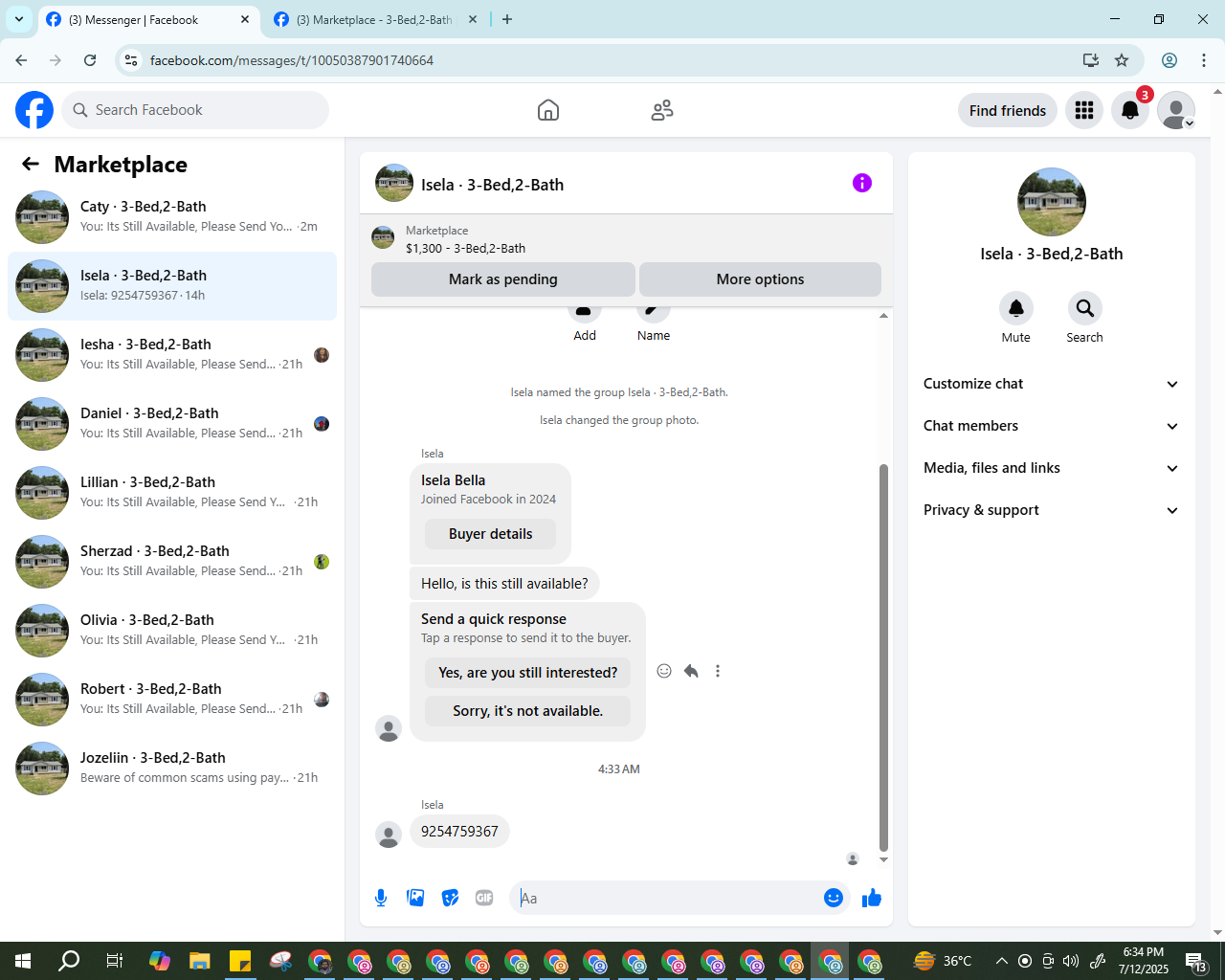Click the Mark as pending button
Viewport: 1225px width, 980px height.
(x=503, y=279)
